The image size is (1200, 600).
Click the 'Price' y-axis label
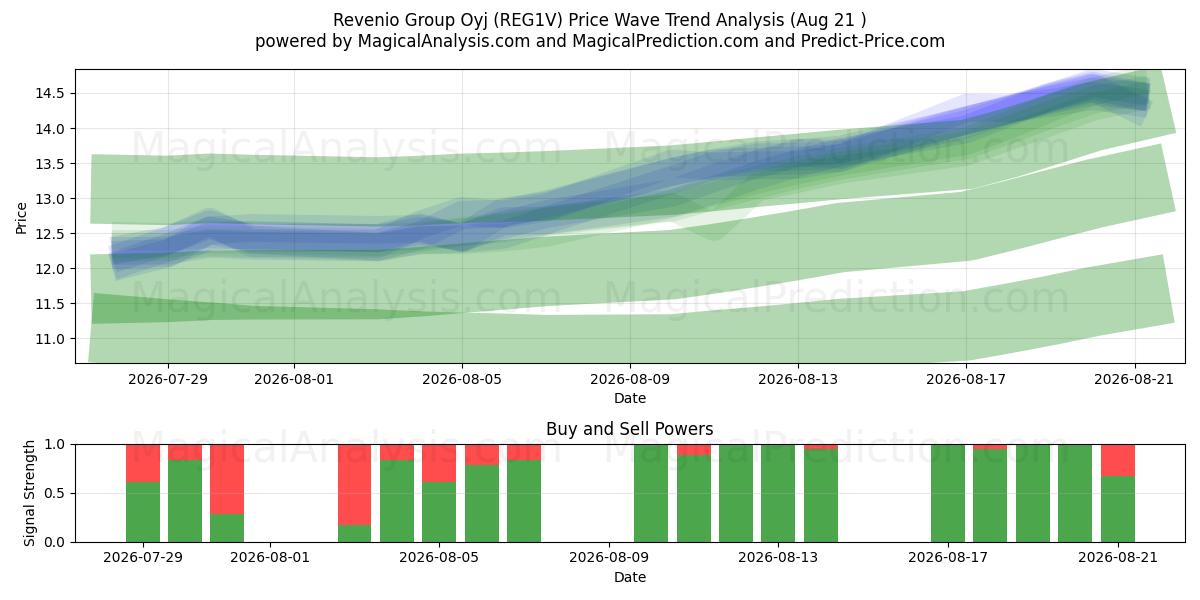tap(22, 217)
